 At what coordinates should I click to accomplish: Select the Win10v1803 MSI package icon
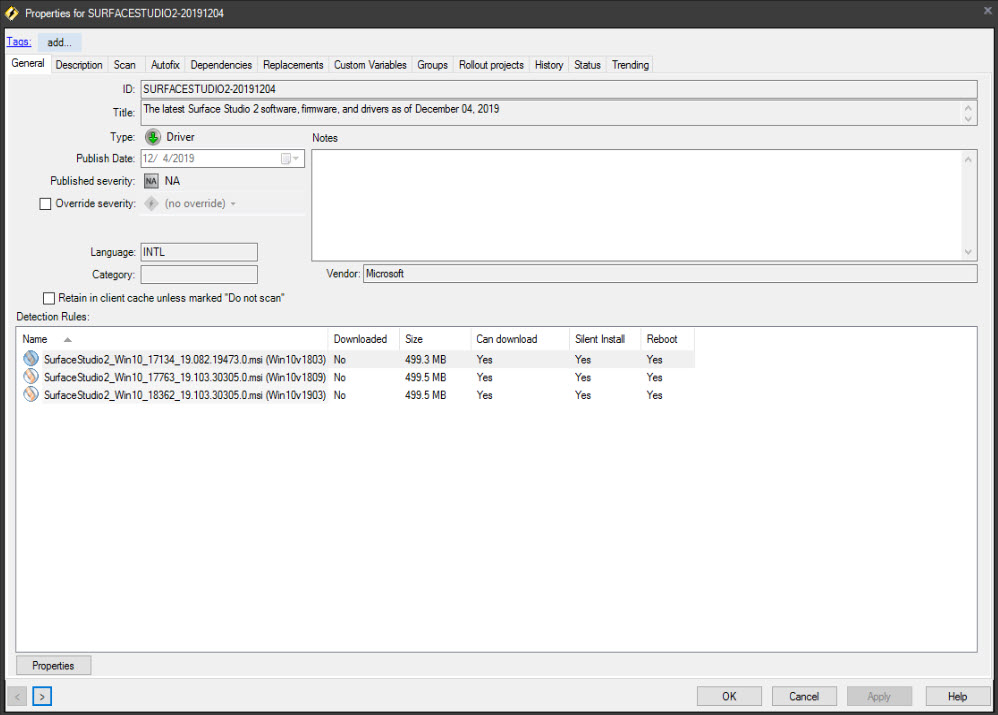click(x=31, y=359)
